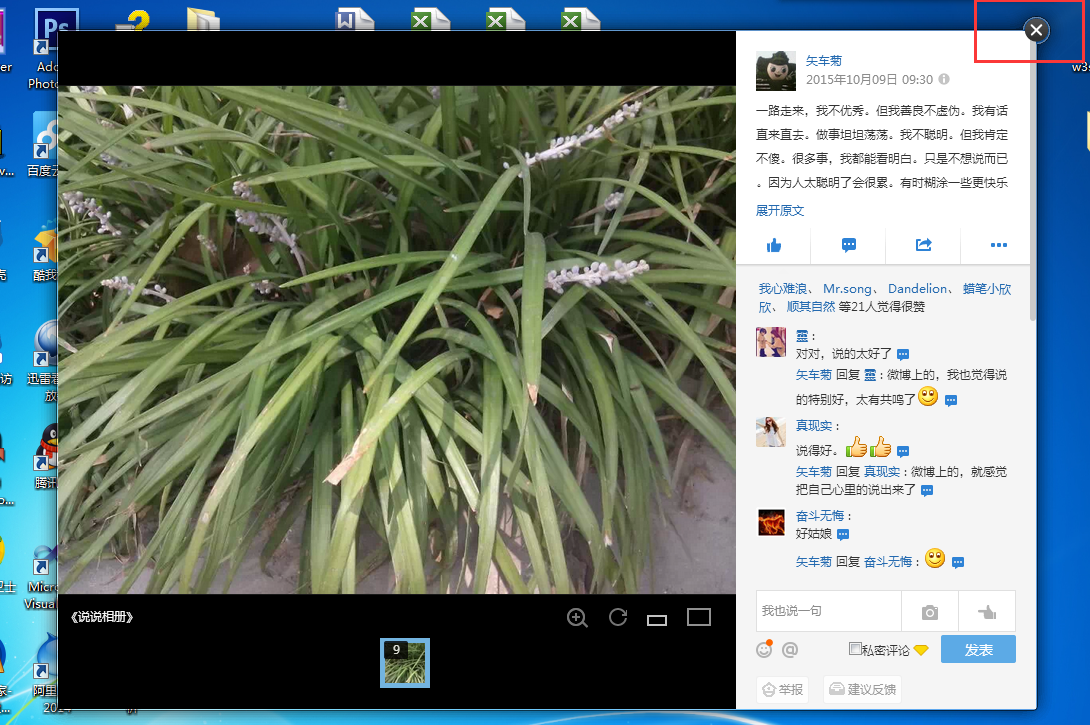Open 真现实's avatar picture
1090x725 pixels.
(x=771, y=432)
